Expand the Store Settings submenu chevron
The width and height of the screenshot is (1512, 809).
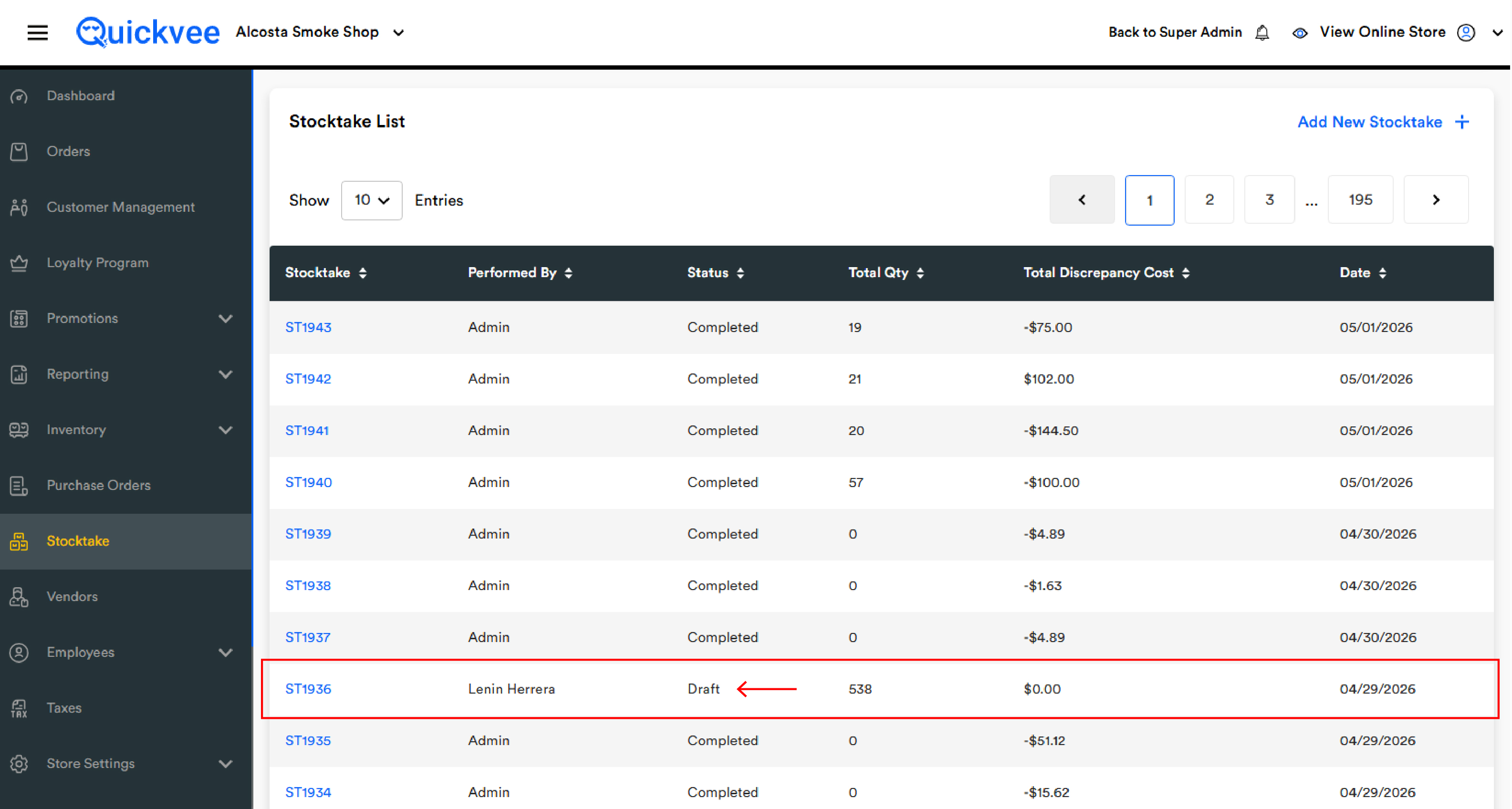tap(225, 764)
